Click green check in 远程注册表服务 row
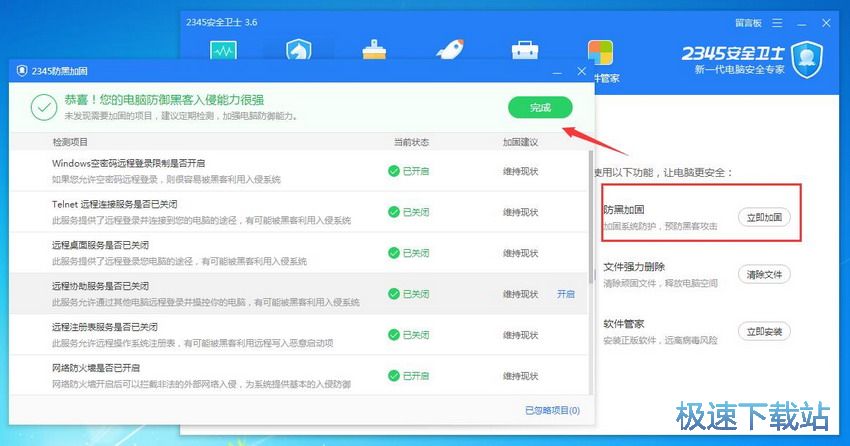 point(394,335)
